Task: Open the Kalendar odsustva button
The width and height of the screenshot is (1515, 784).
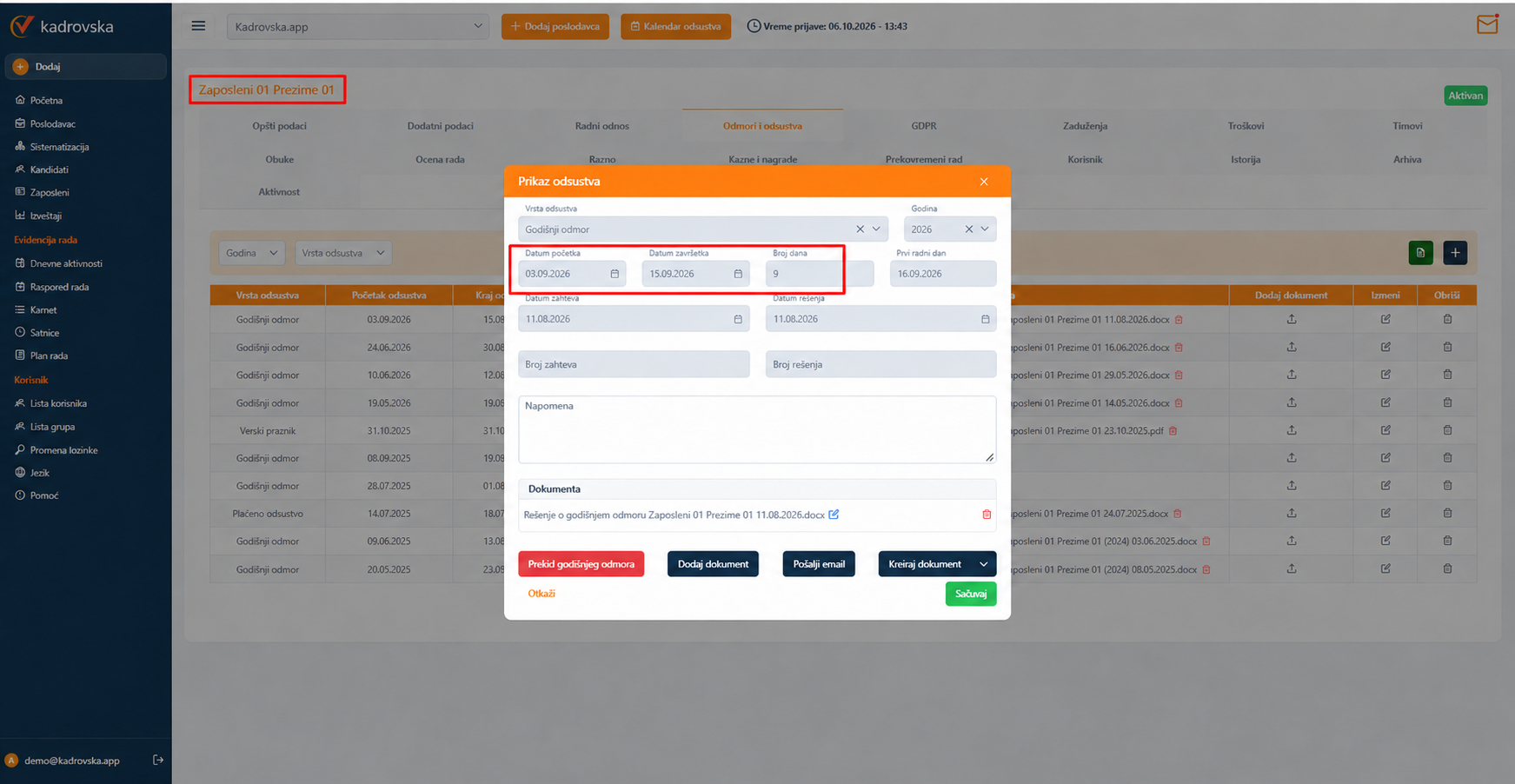Action: tap(675, 26)
